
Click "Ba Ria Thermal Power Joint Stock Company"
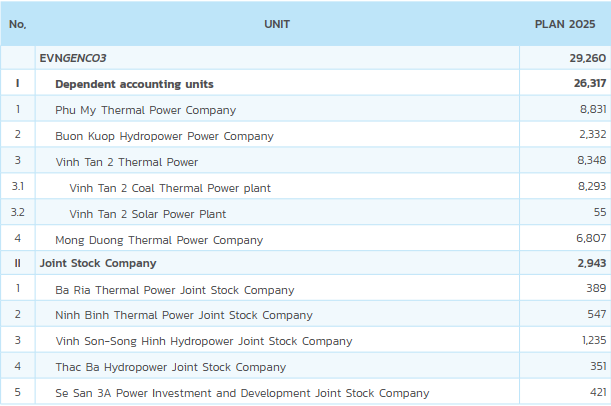(x=175, y=290)
